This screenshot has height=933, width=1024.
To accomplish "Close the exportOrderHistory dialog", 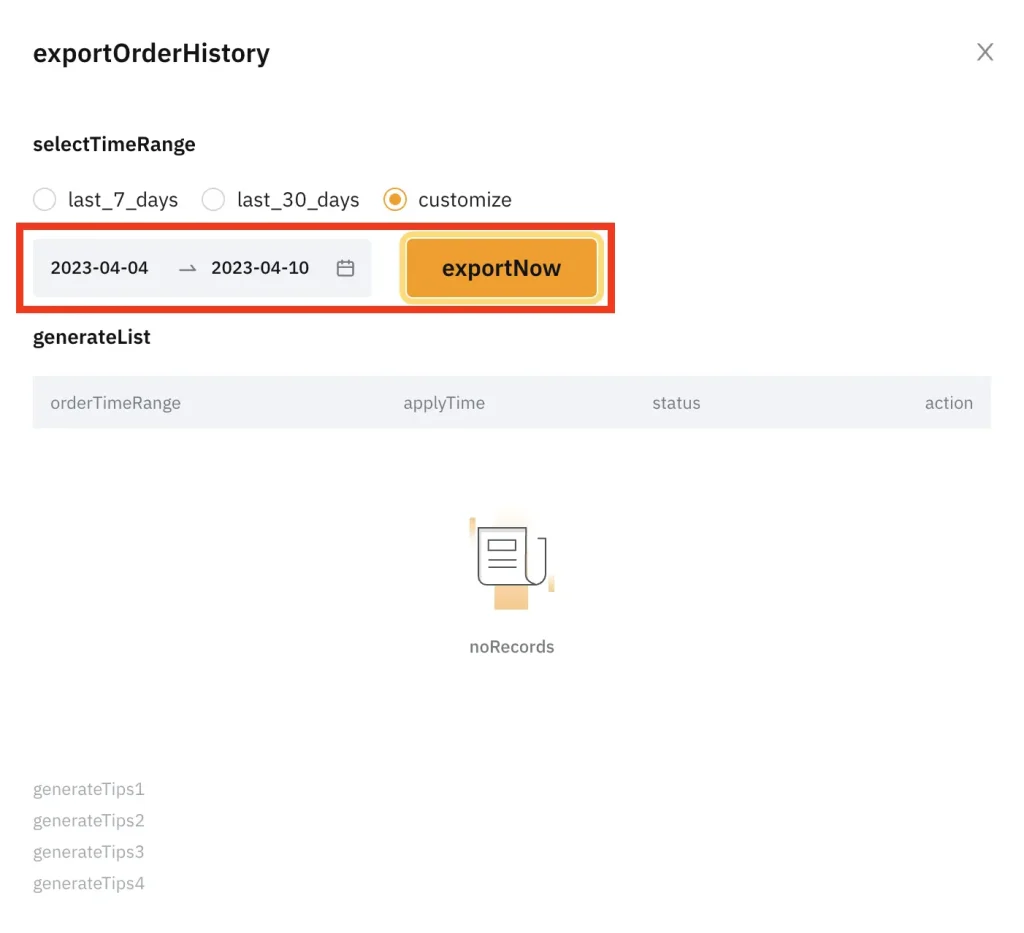I will (x=985, y=53).
